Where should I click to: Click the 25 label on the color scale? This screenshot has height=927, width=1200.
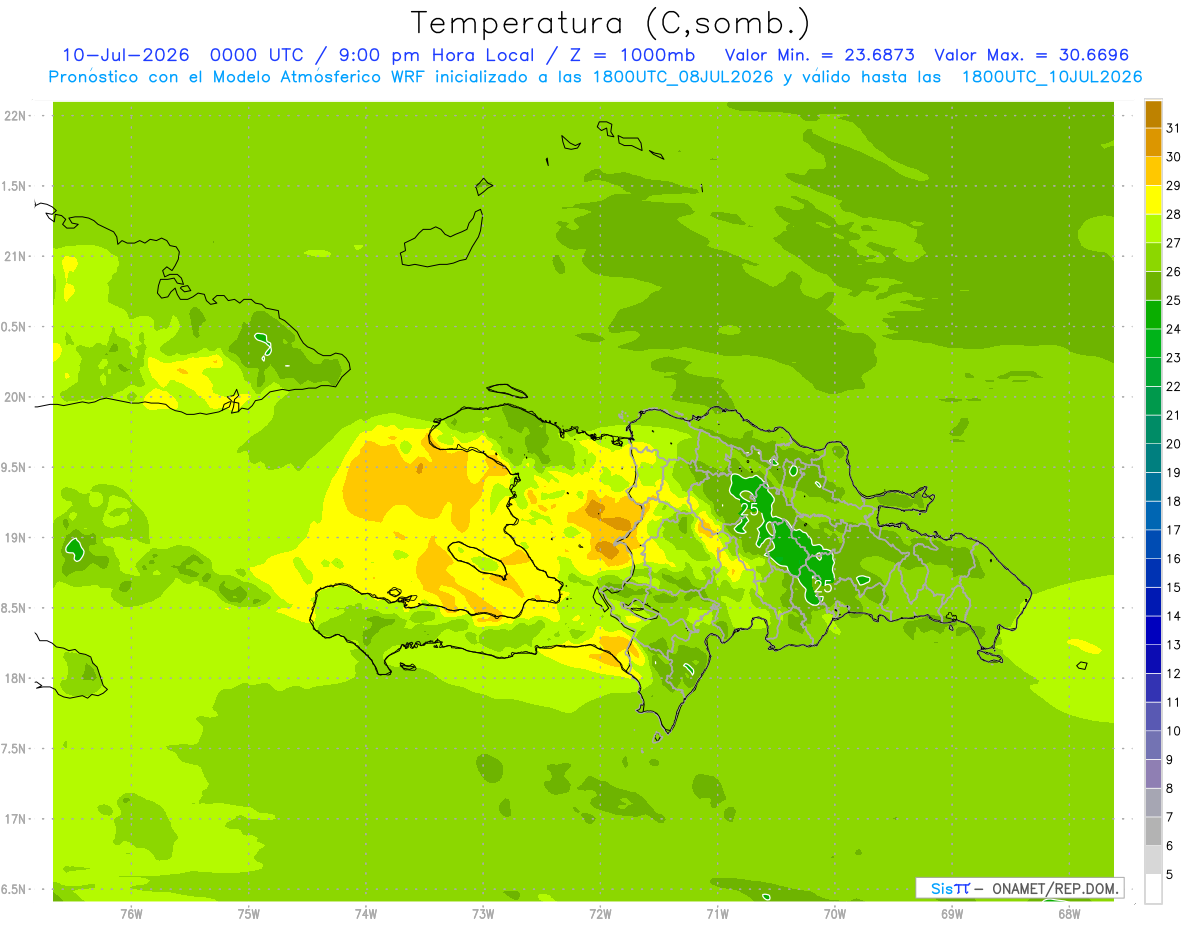1174,300
